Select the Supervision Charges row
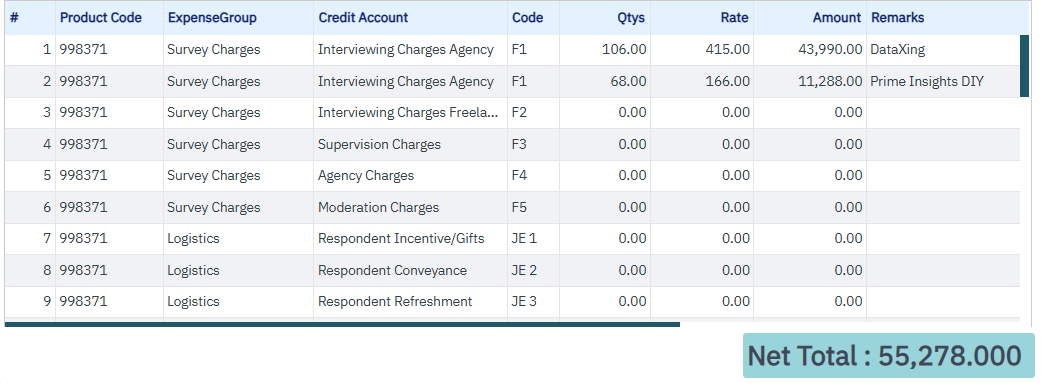Image resolution: width=1045 pixels, height=383 pixels. (x=512, y=145)
